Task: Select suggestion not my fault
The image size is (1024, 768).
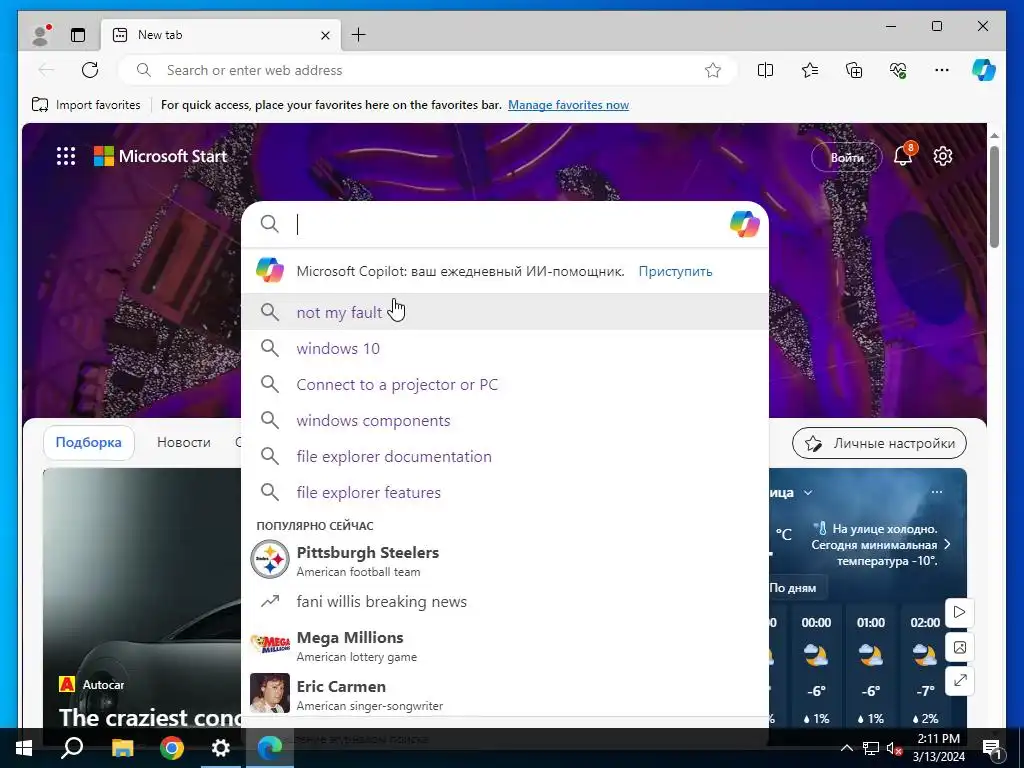Action: coord(505,312)
